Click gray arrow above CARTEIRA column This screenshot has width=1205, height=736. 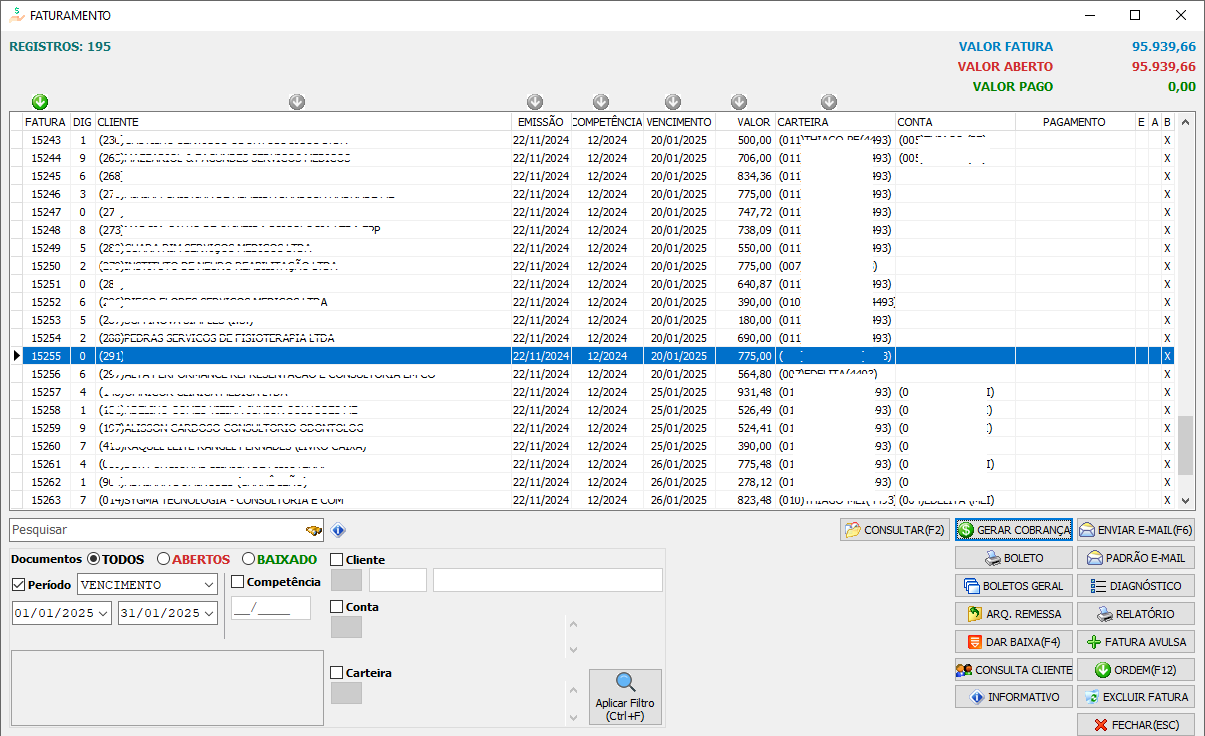829,102
